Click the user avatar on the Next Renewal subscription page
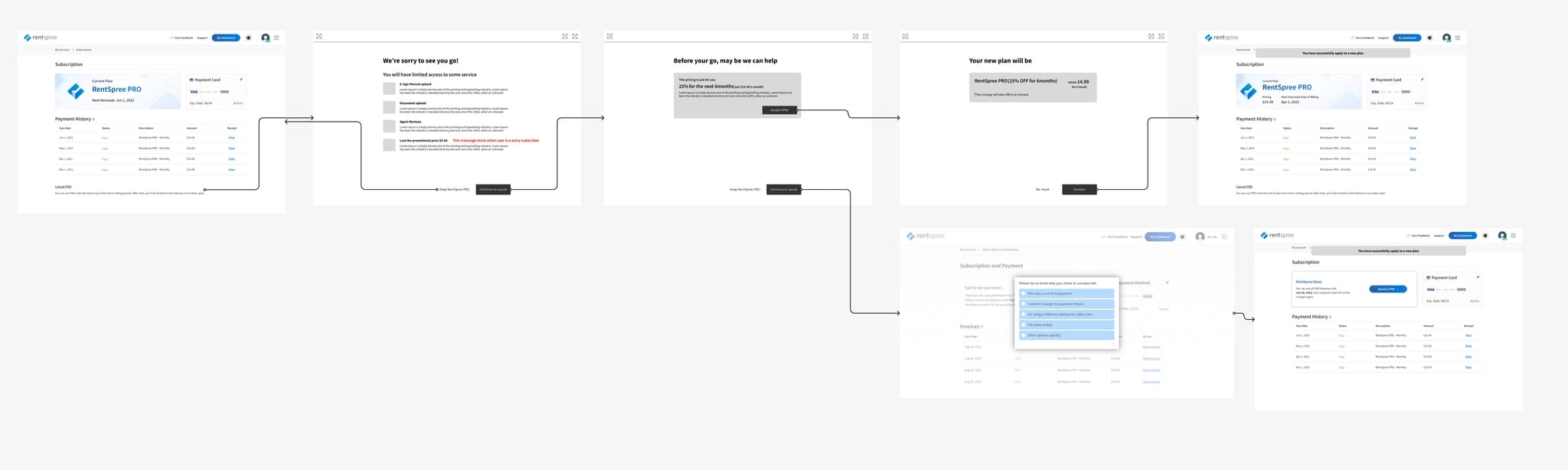The height and width of the screenshot is (470, 1568). pyautogui.click(x=265, y=38)
